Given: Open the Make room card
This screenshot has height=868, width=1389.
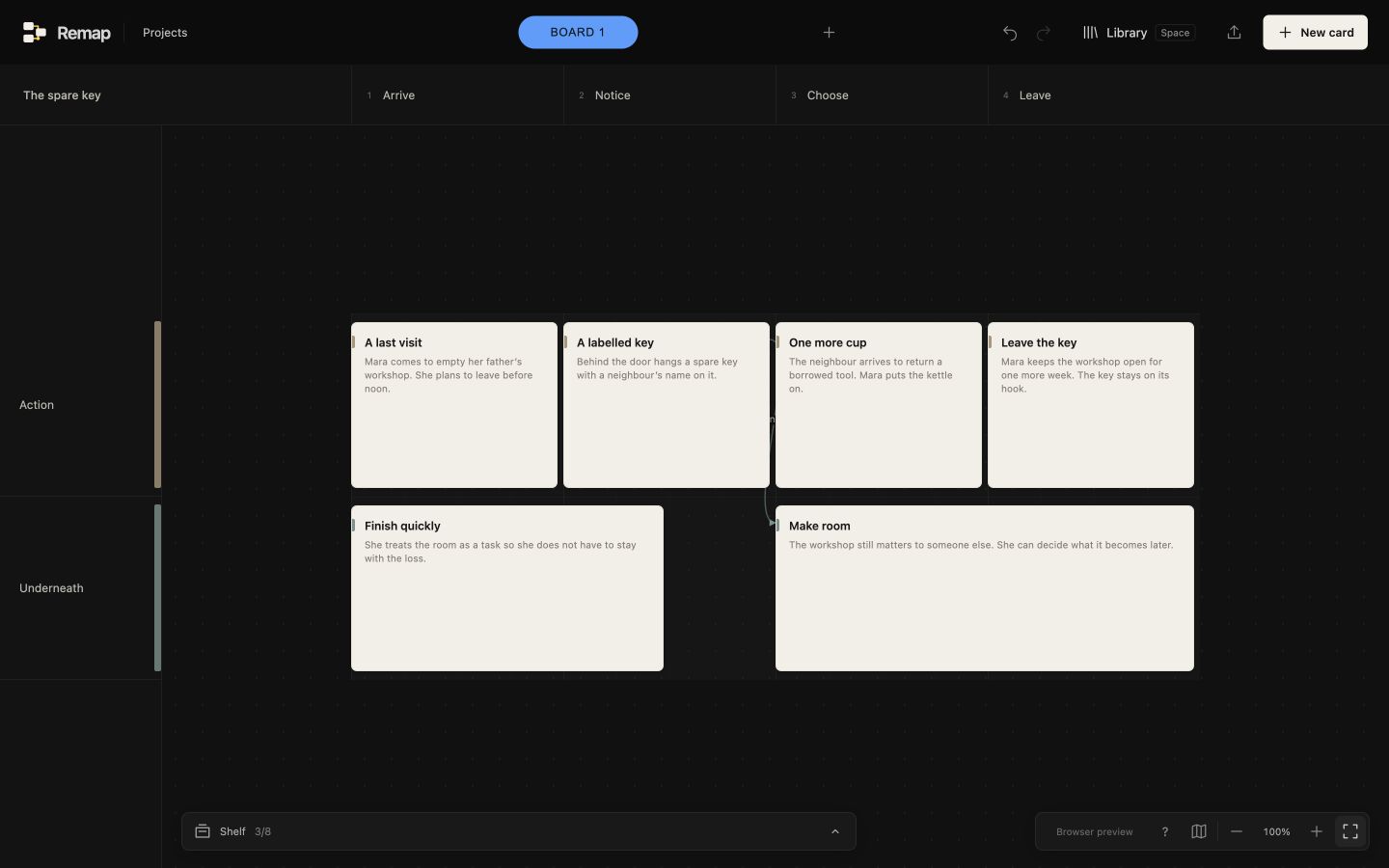Looking at the screenshot, I should point(985,588).
